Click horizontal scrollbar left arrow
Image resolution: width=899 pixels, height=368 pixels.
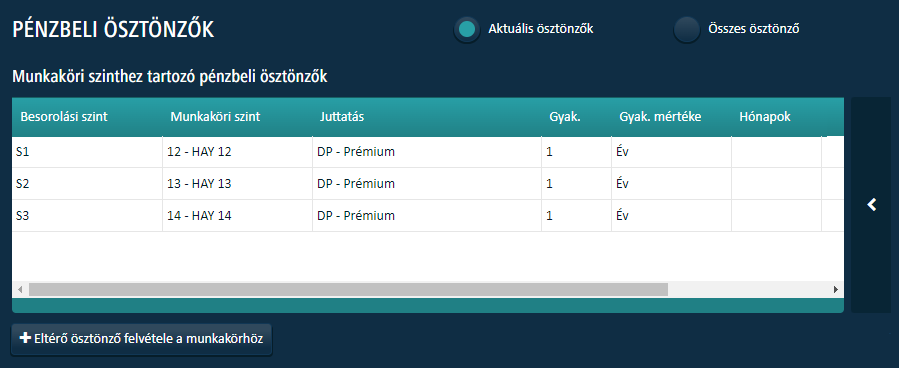20,289
